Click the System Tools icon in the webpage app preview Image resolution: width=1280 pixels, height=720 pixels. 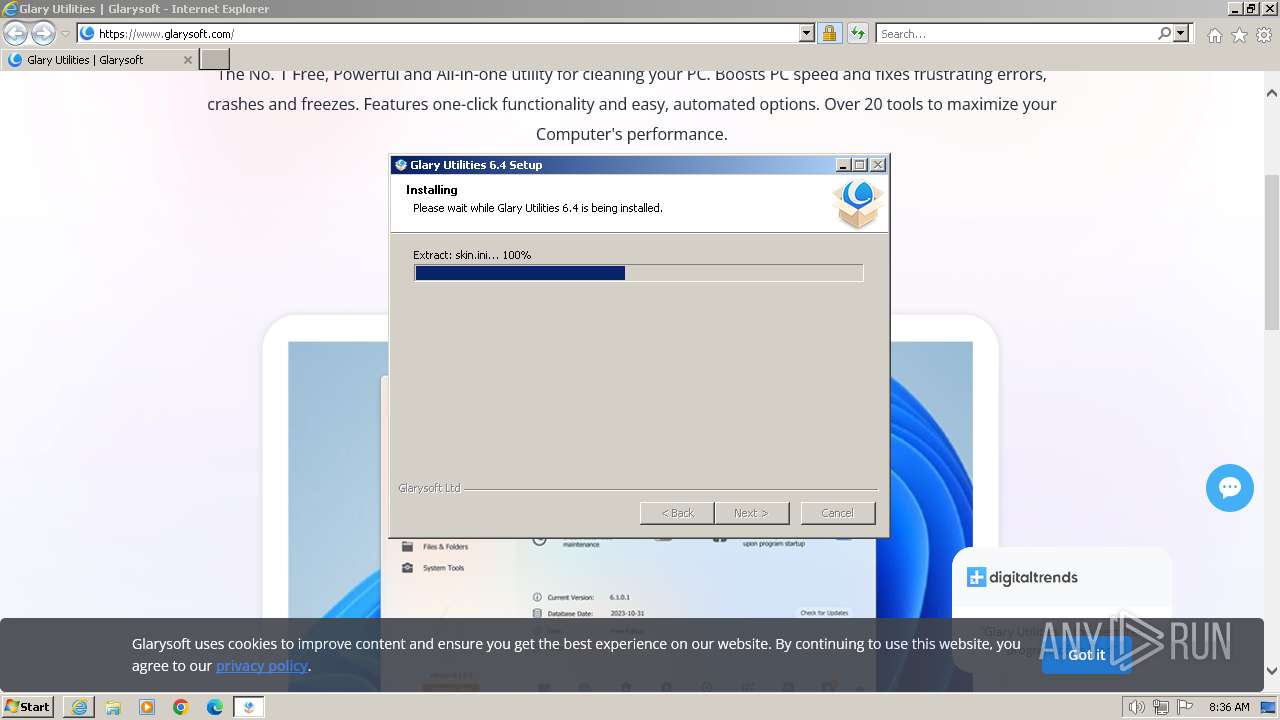pyautogui.click(x=407, y=568)
